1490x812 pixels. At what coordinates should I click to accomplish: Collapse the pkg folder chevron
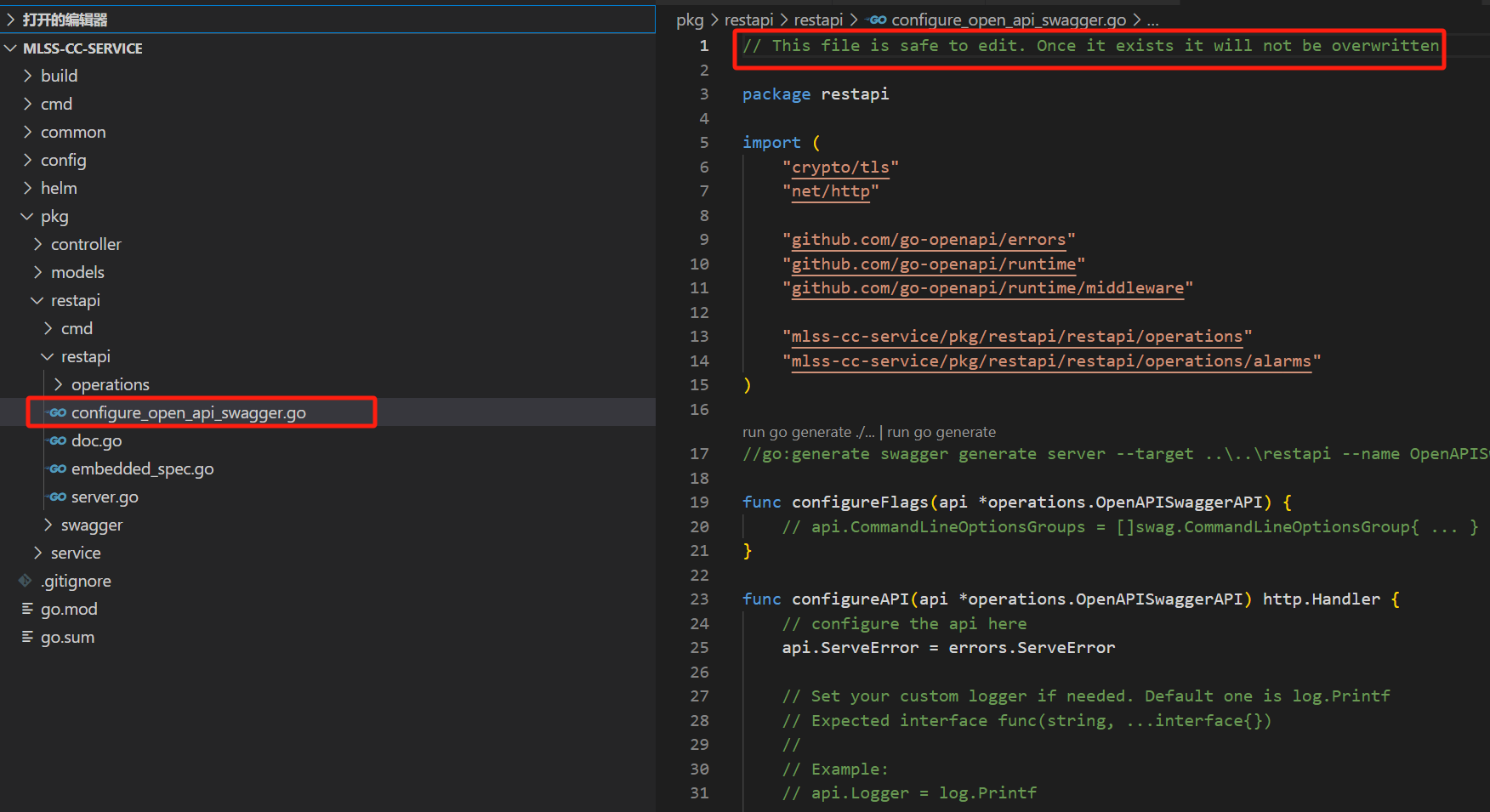click(27, 216)
